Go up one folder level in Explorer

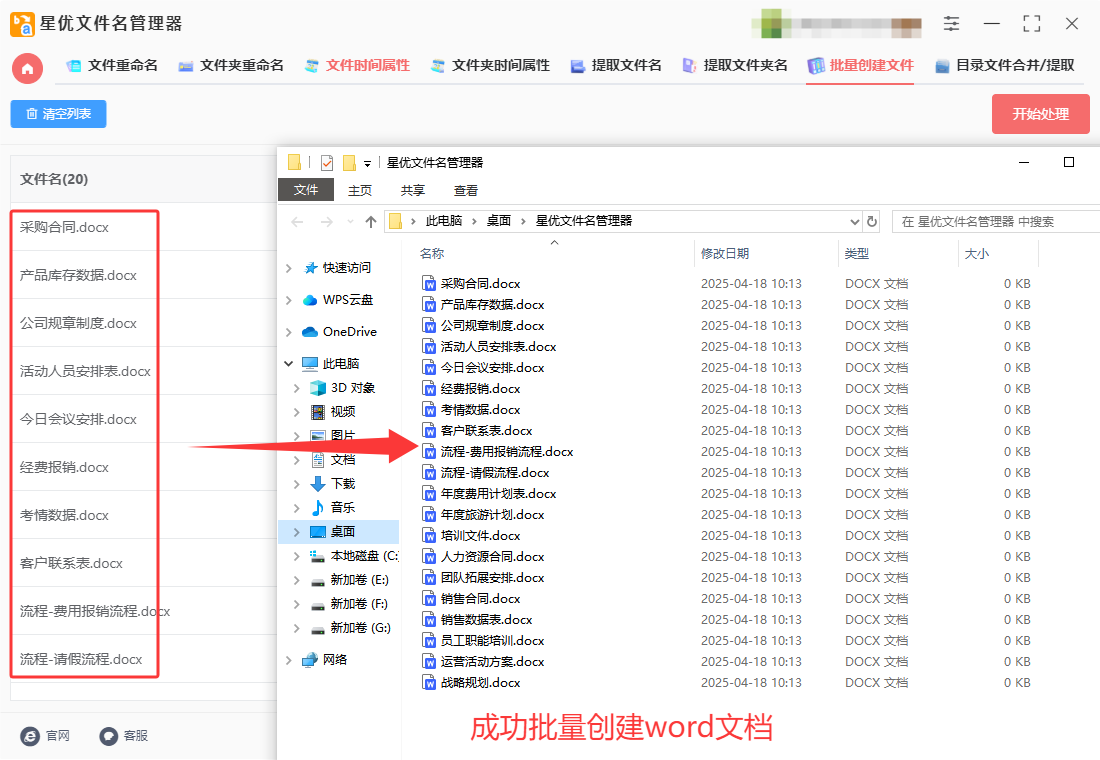pyautogui.click(x=371, y=222)
